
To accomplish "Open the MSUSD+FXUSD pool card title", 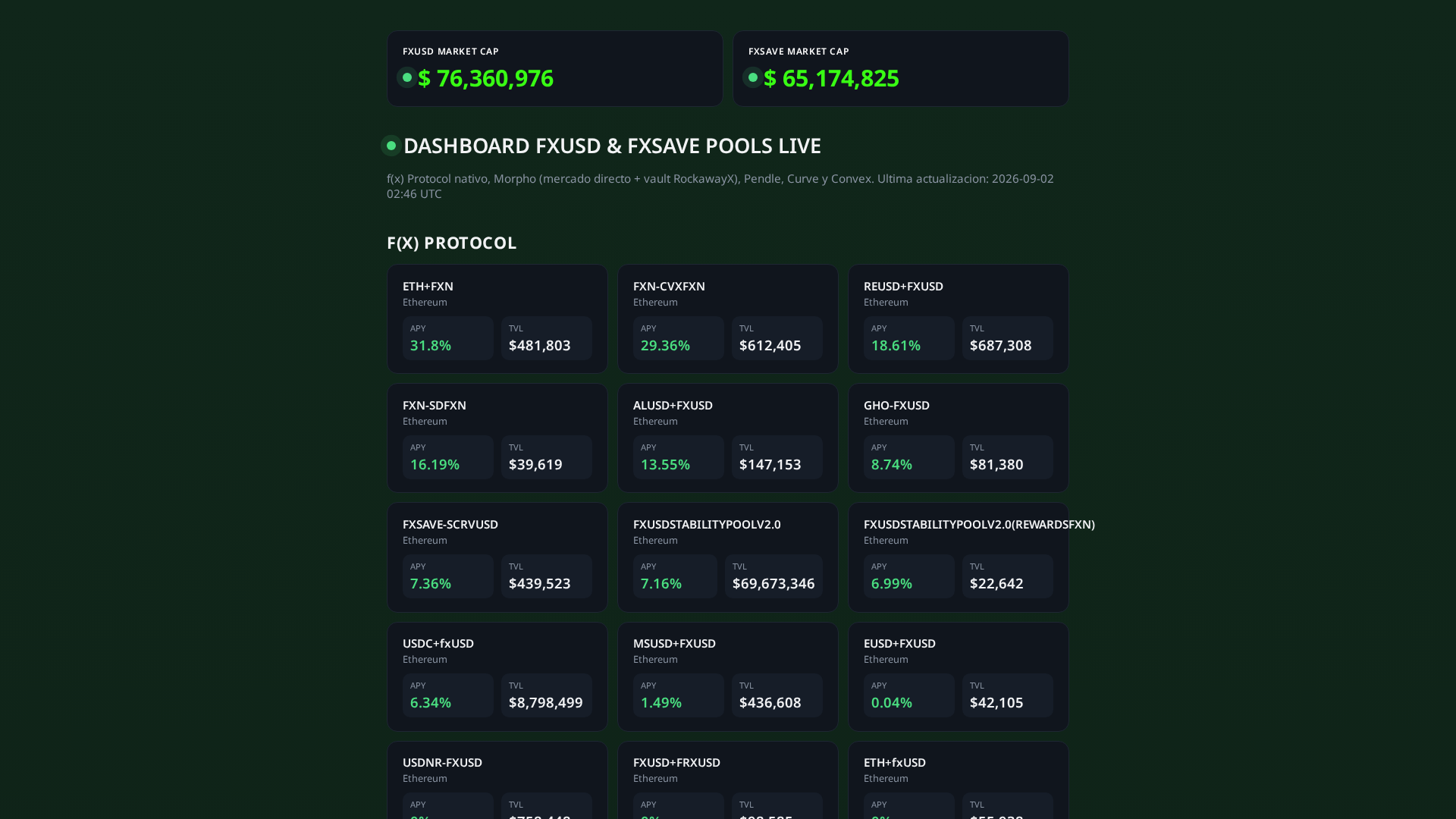I will coord(675,643).
